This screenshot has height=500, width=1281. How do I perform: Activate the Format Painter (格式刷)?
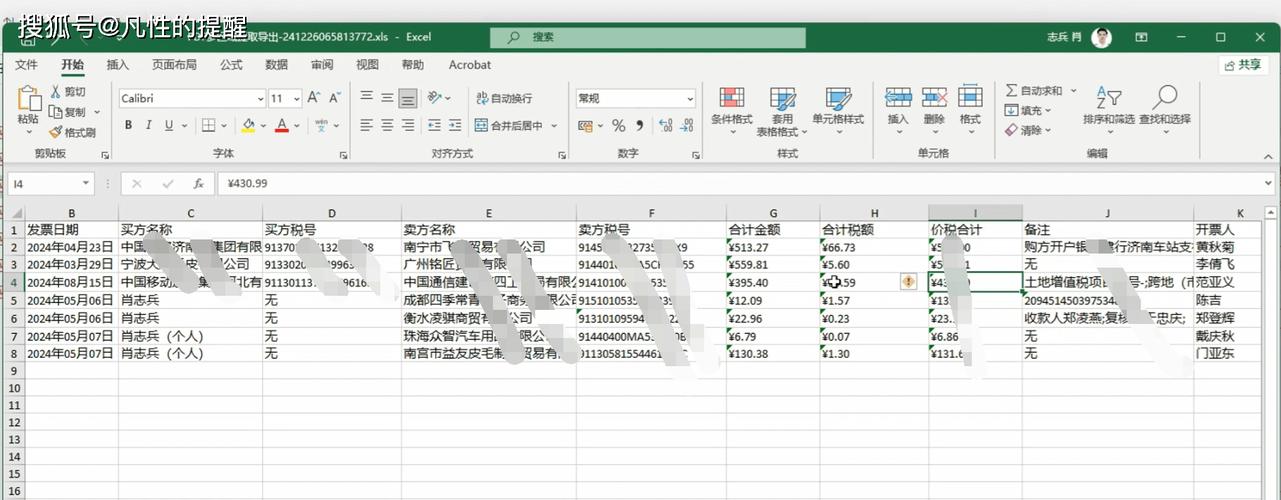56,132
